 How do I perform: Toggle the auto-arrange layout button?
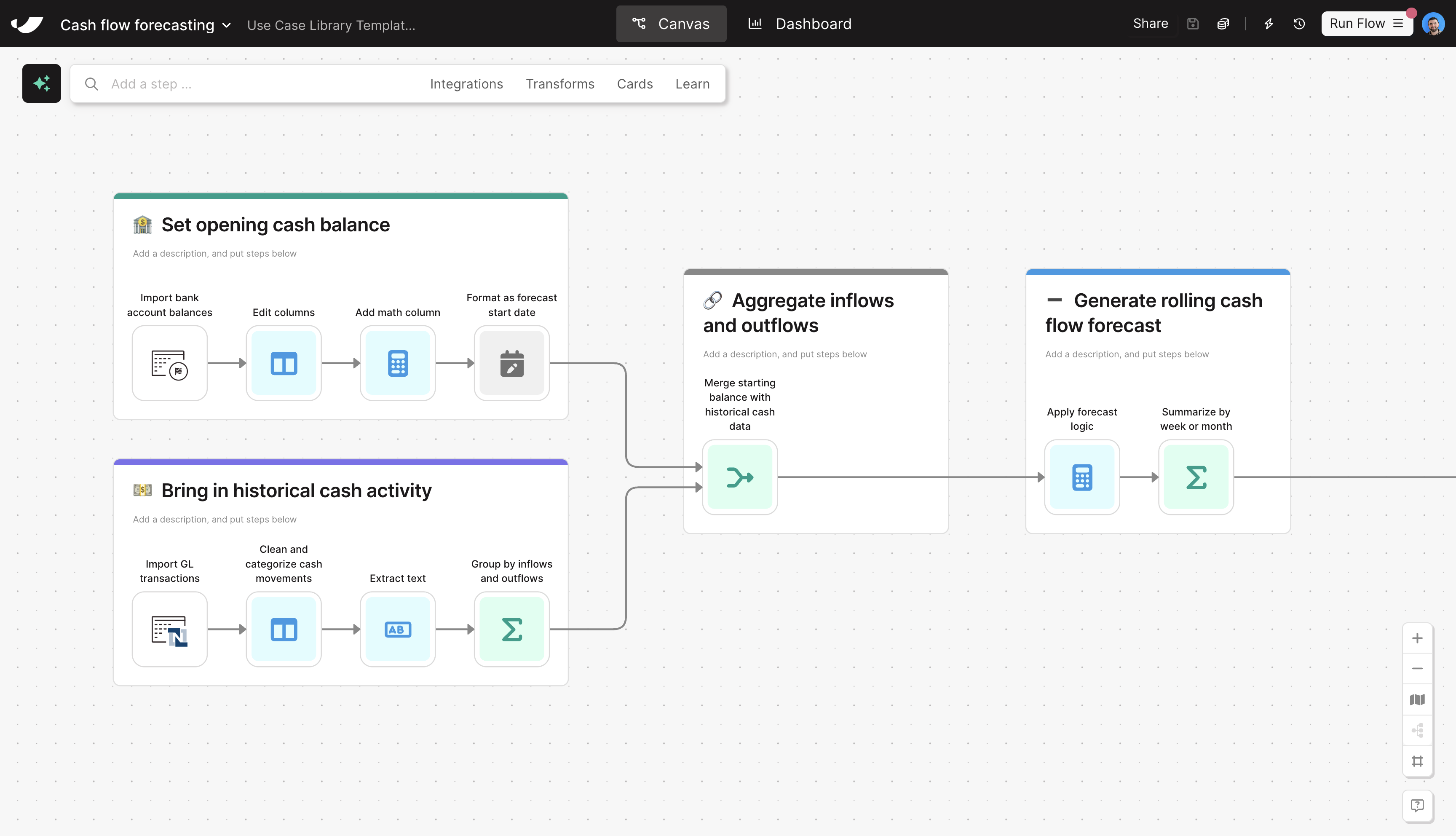pos(1417,730)
